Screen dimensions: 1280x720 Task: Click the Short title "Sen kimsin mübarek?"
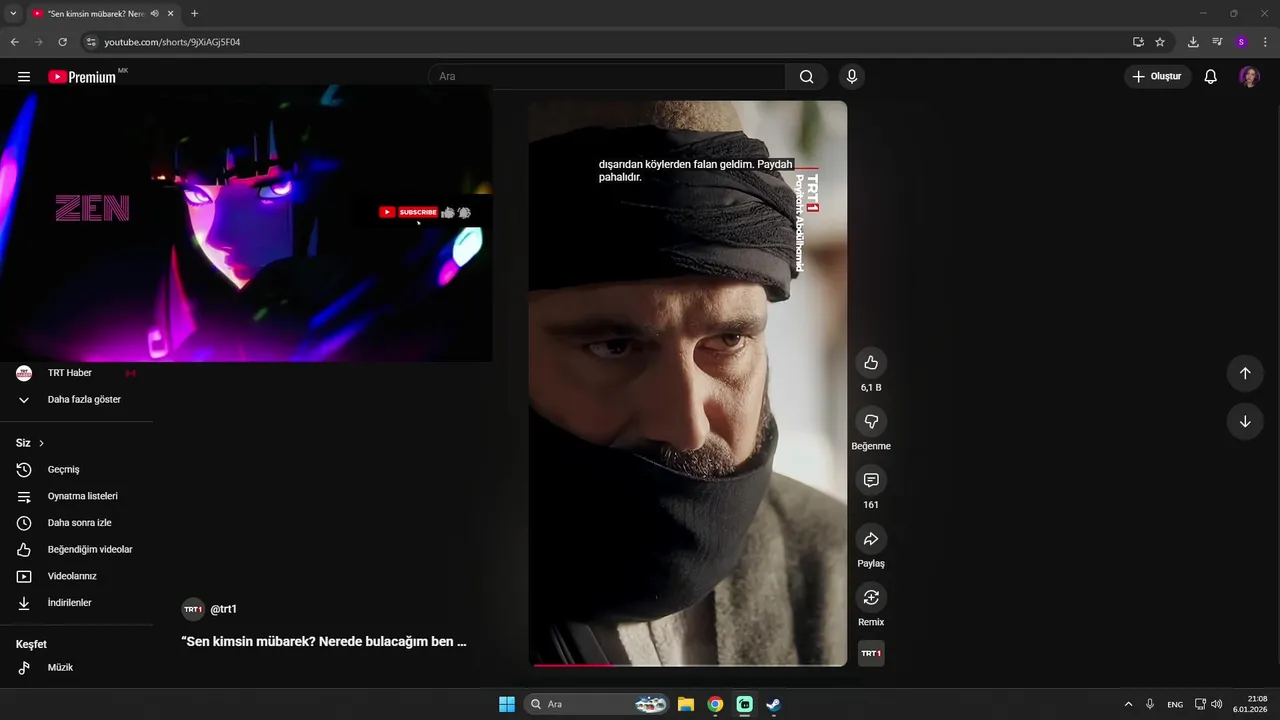(x=324, y=641)
